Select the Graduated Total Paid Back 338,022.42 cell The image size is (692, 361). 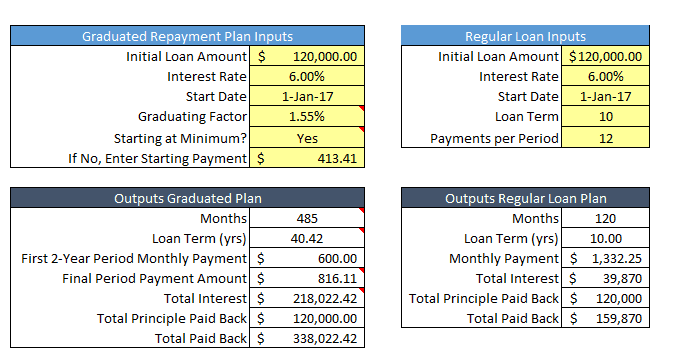pyautogui.click(x=307, y=338)
